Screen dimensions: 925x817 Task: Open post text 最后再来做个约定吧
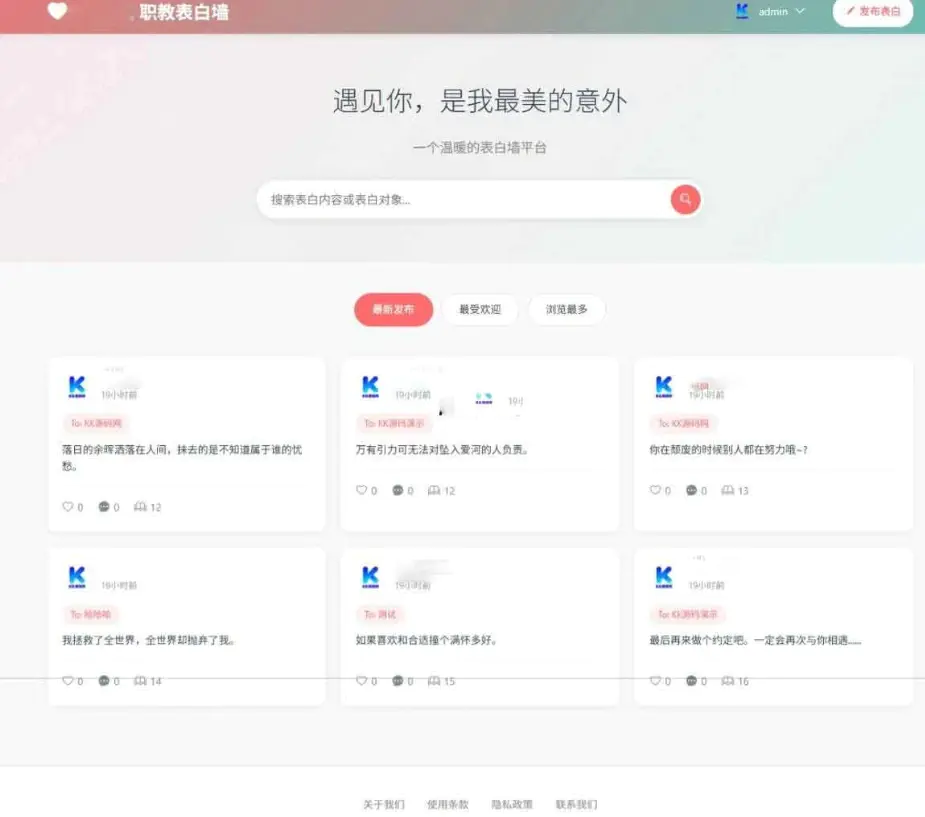[755, 640]
